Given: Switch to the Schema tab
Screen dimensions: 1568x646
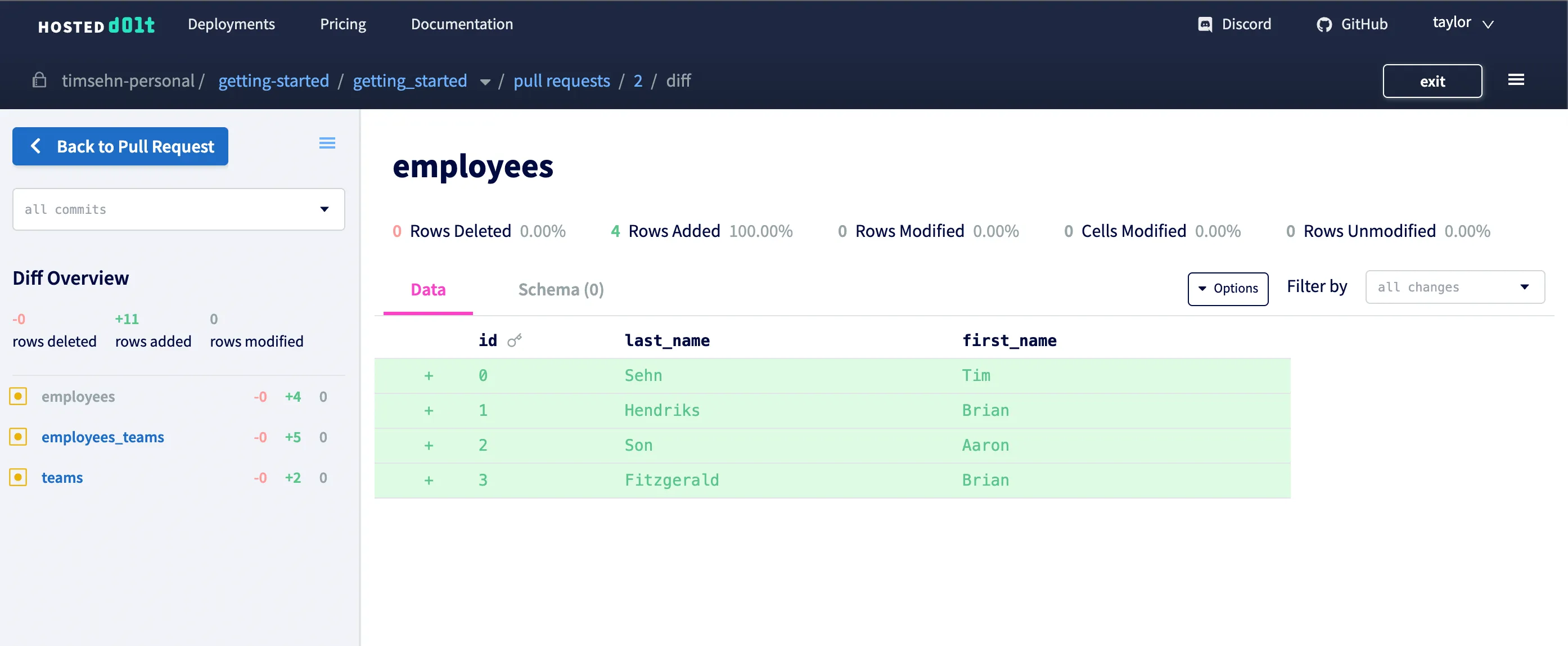Looking at the screenshot, I should (560, 289).
